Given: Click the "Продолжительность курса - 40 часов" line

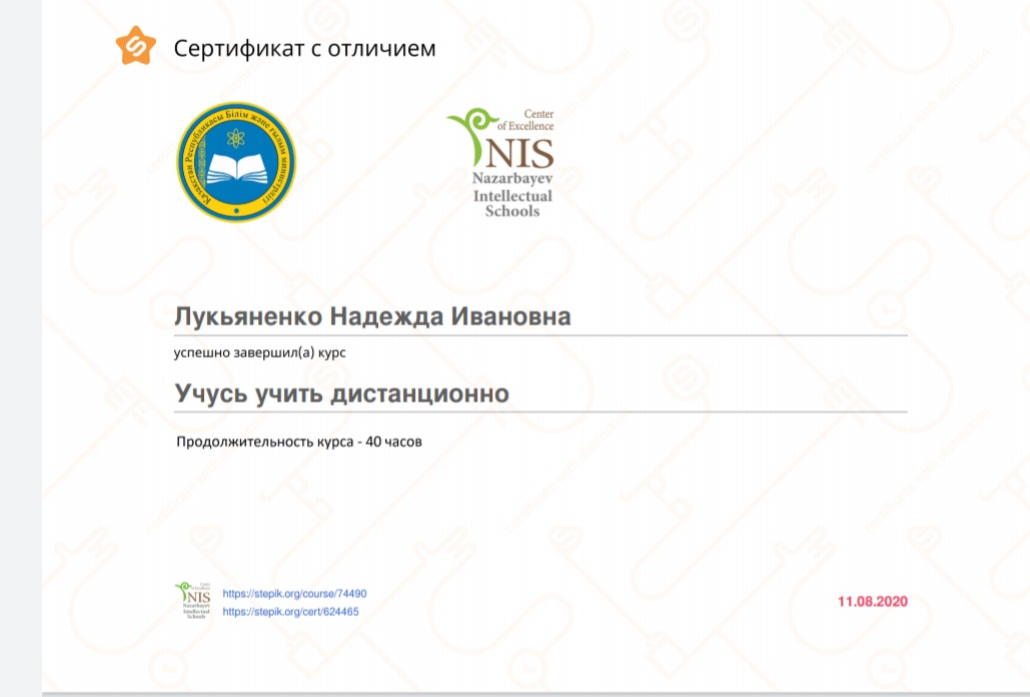Looking at the screenshot, I should click(300, 442).
